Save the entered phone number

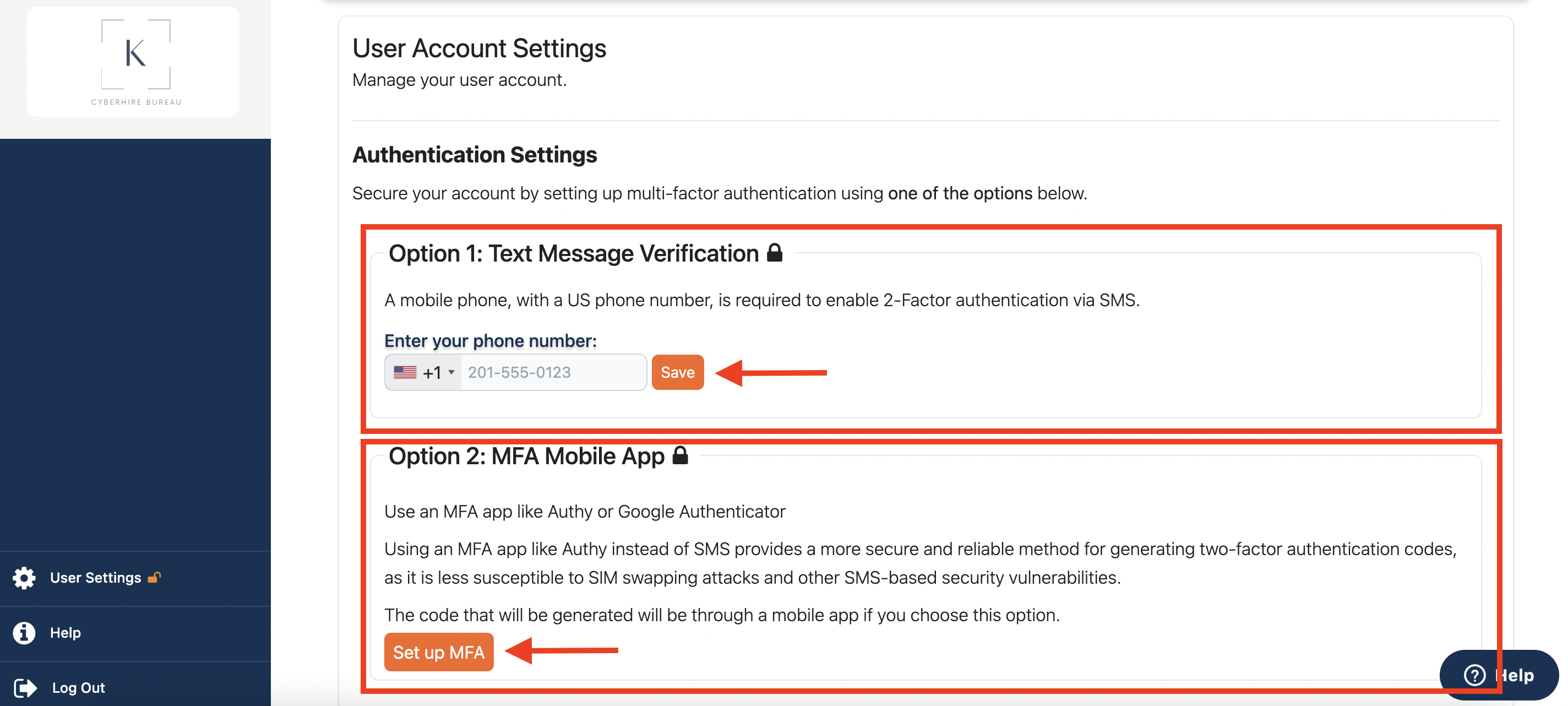pos(678,372)
